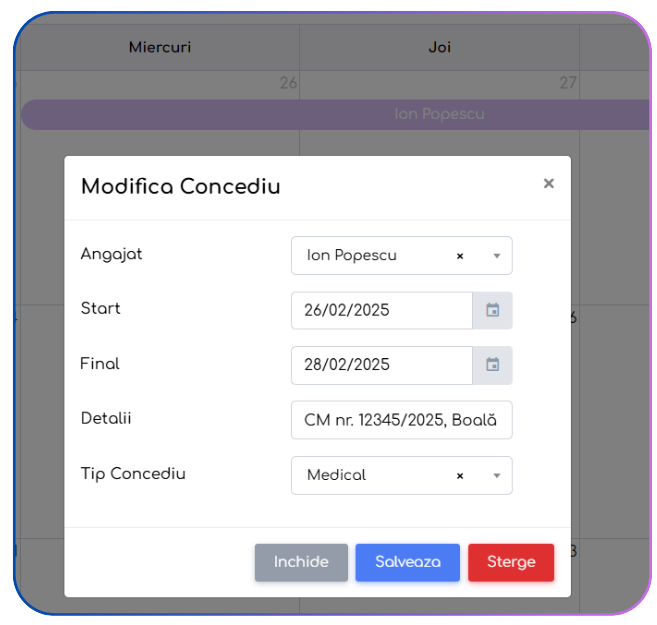The height and width of the screenshot is (625, 657).
Task: Expand the Angajat dropdown arrow
Action: tap(497, 256)
